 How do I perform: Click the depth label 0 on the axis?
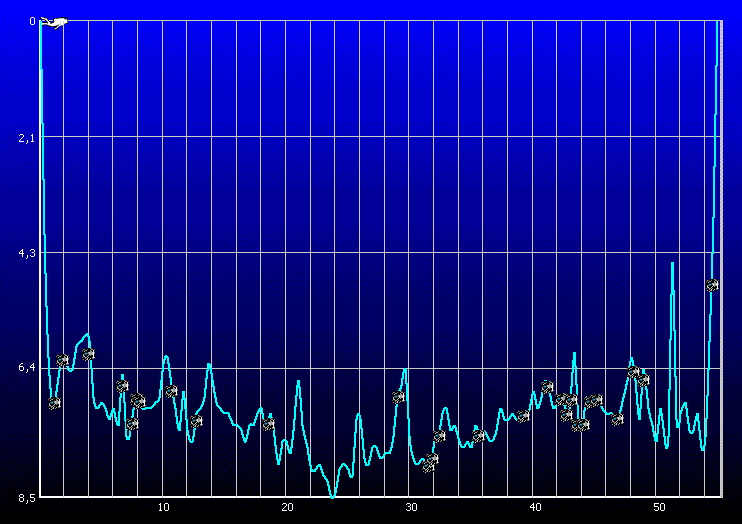tap(32, 21)
